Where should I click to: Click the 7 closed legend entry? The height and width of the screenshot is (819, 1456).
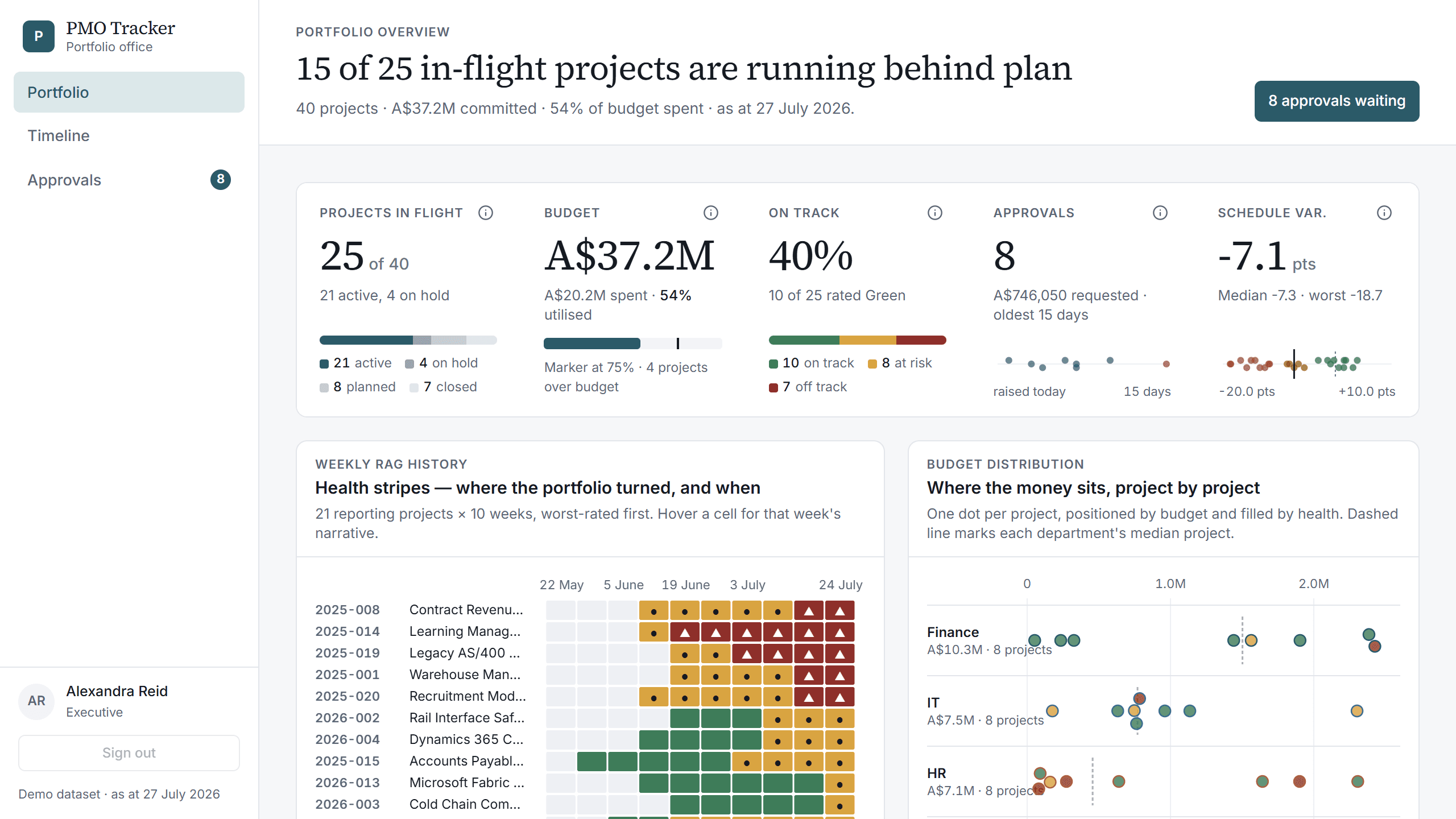click(x=444, y=387)
